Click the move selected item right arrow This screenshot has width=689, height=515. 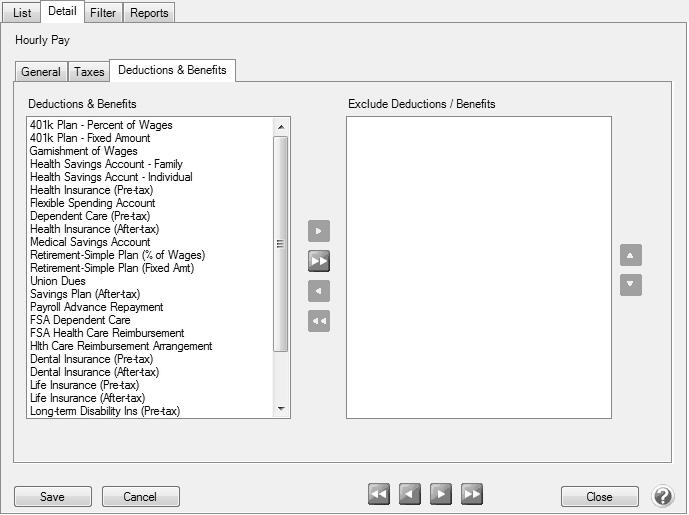point(319,232)
